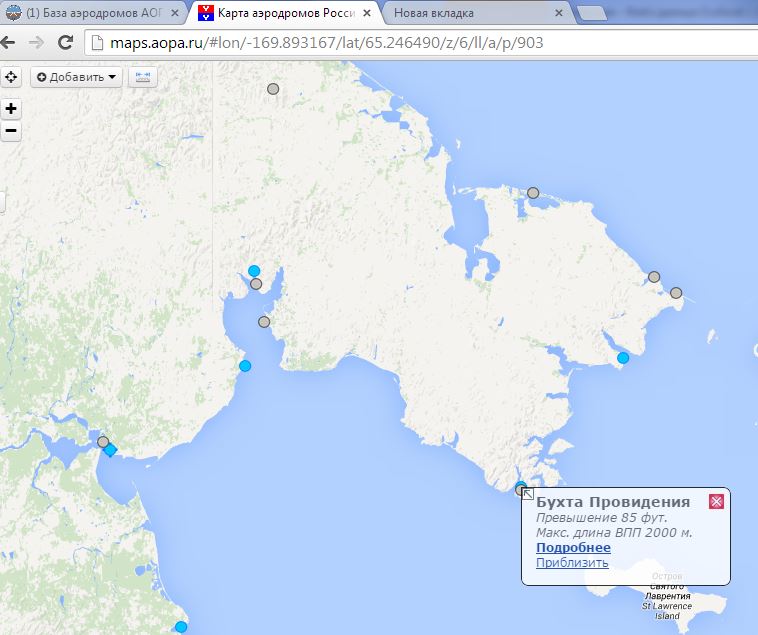Open the Добавить dropdown menu

tap(76, 77)
